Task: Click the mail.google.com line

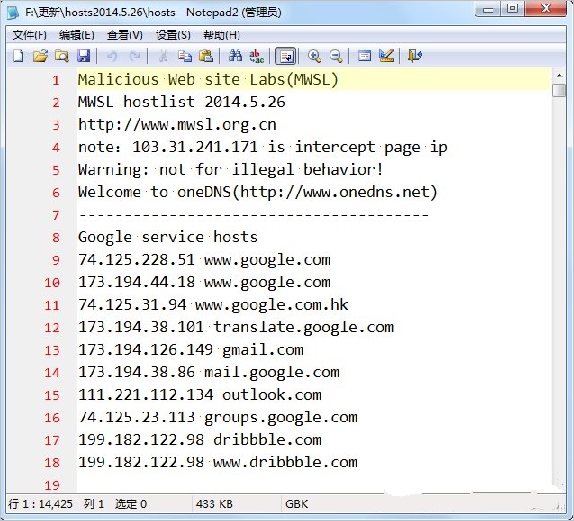Action: (209, 372)
